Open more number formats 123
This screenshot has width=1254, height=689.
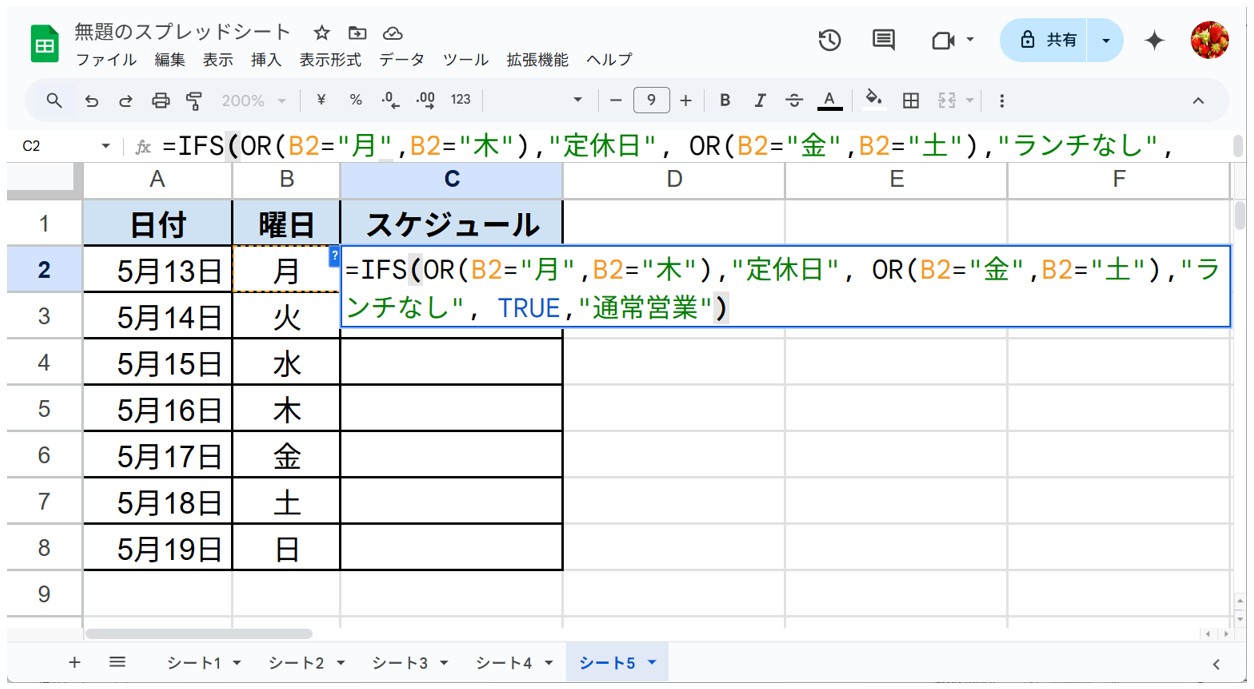[461, 100]
